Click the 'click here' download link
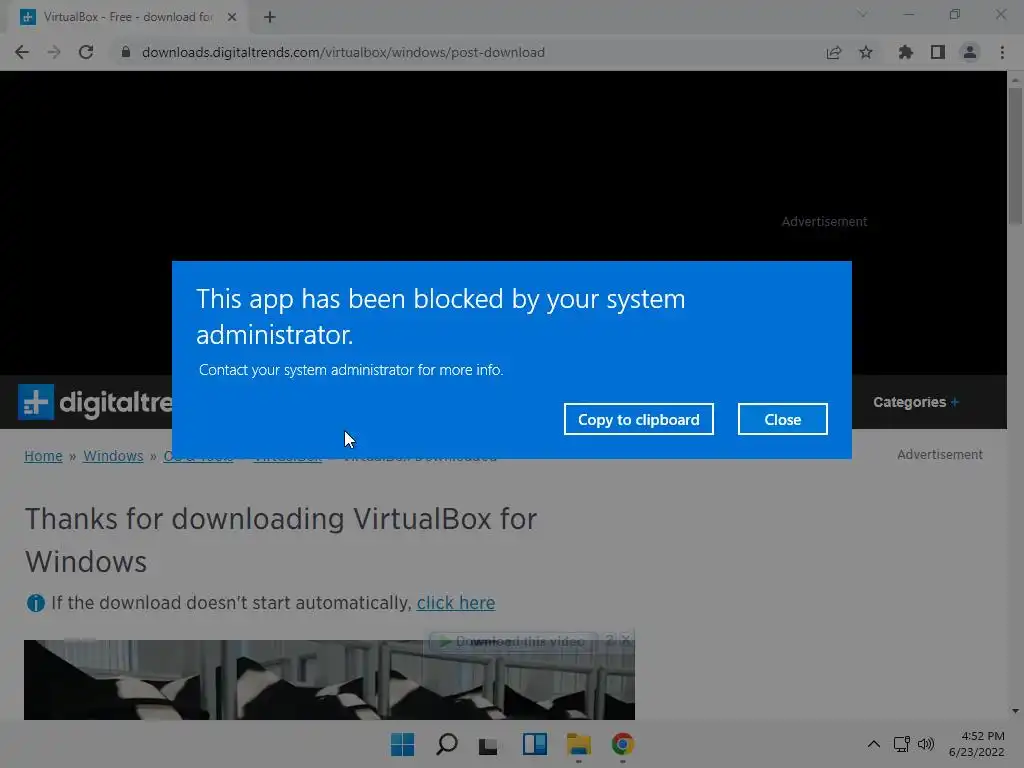Viewport: 1024px width, 768px height. (x=456, y=602)
